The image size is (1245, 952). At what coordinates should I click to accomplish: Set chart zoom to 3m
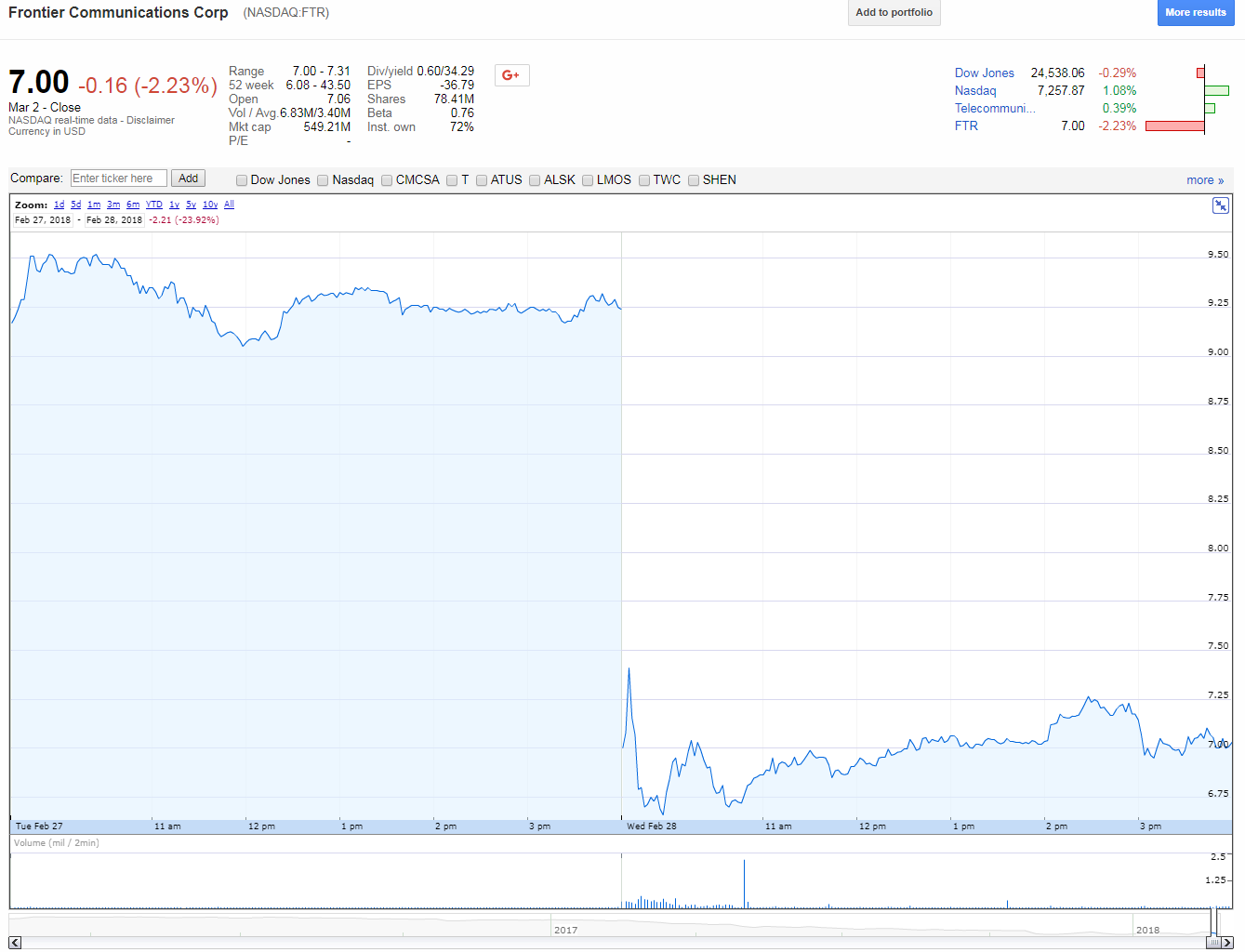(113, 205)
